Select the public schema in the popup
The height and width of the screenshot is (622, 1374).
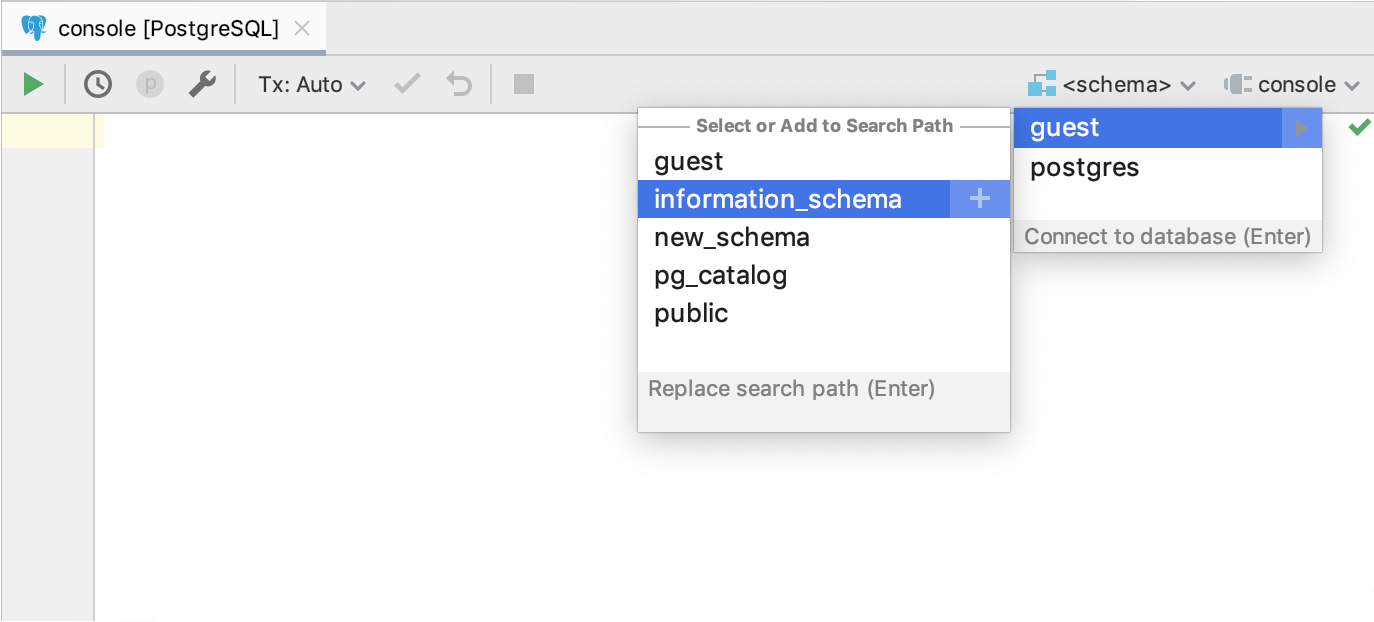point(690,313)
